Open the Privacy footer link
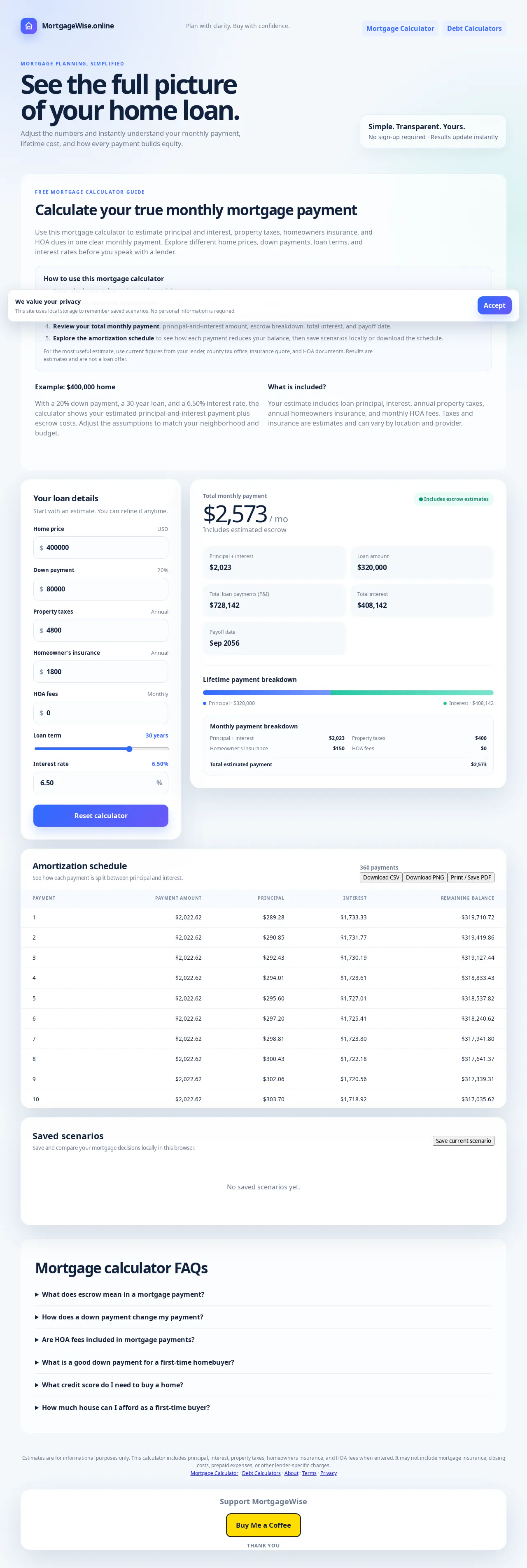This screenshot has width=527, height=1568. pos(329,1473)
